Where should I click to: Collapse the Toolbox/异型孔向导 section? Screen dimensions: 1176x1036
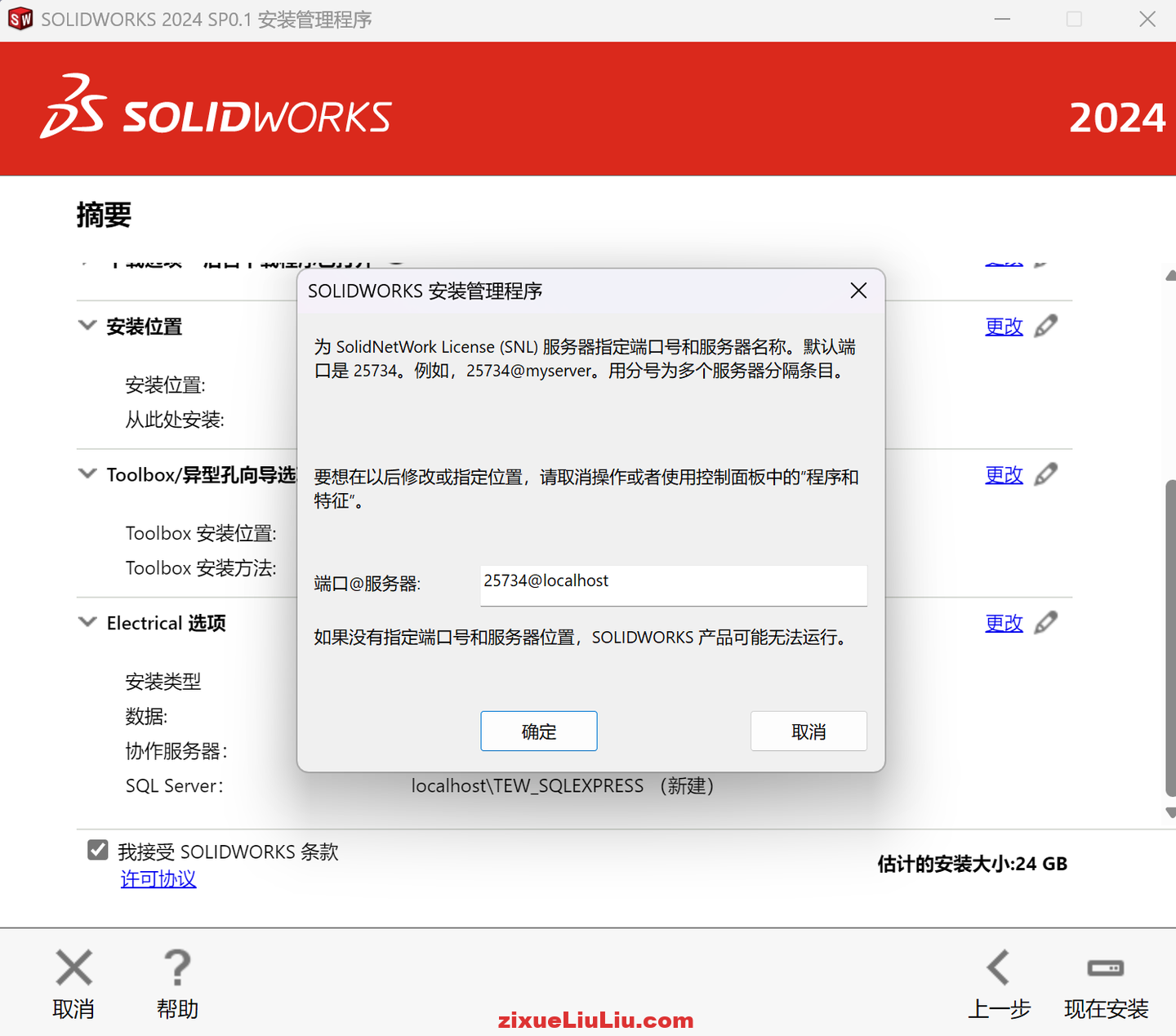click(87, 474)
